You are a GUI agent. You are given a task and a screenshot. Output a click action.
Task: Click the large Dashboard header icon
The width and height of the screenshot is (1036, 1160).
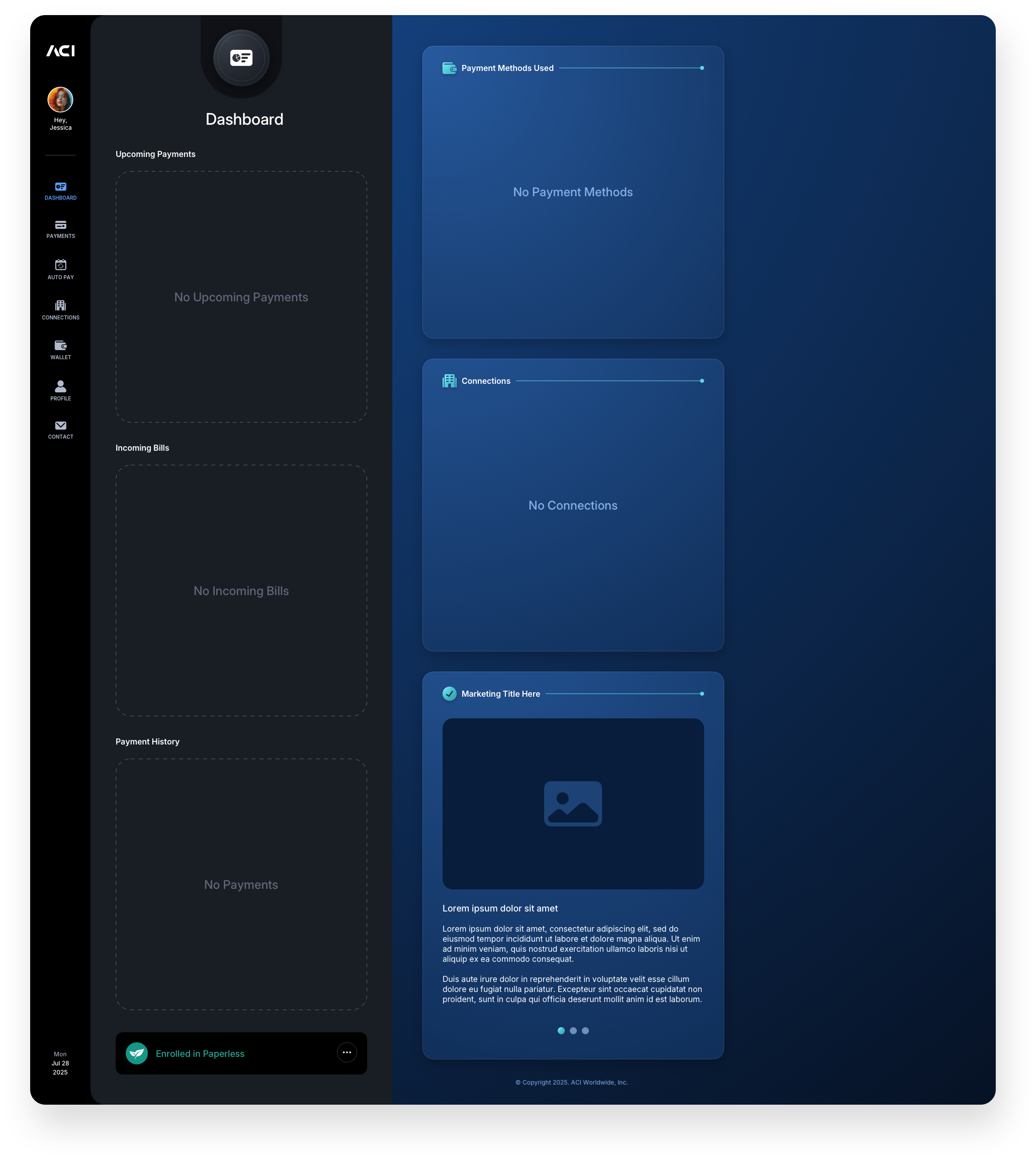coord(241,57)
